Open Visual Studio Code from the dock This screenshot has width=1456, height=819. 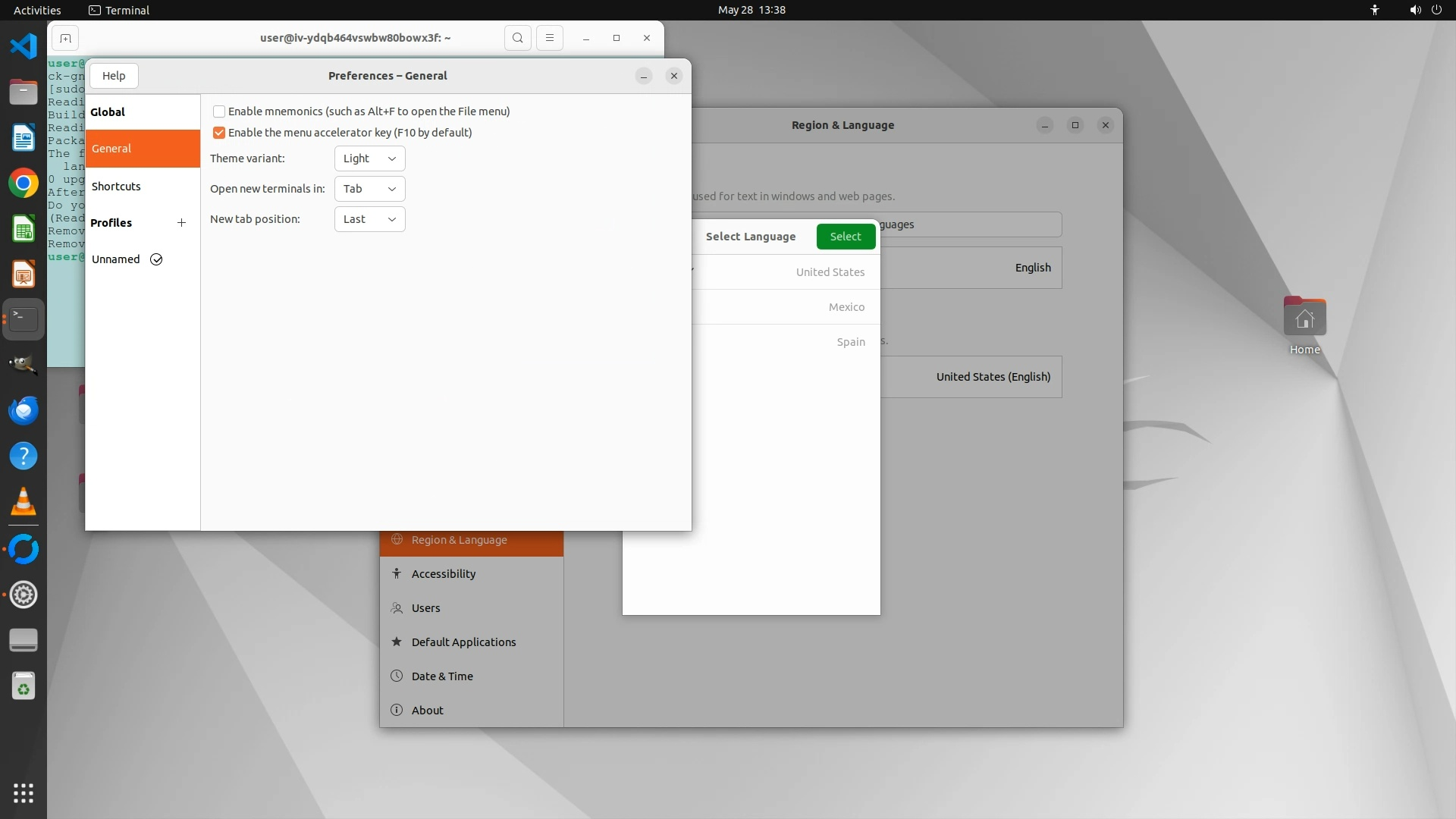click(24, 46)
